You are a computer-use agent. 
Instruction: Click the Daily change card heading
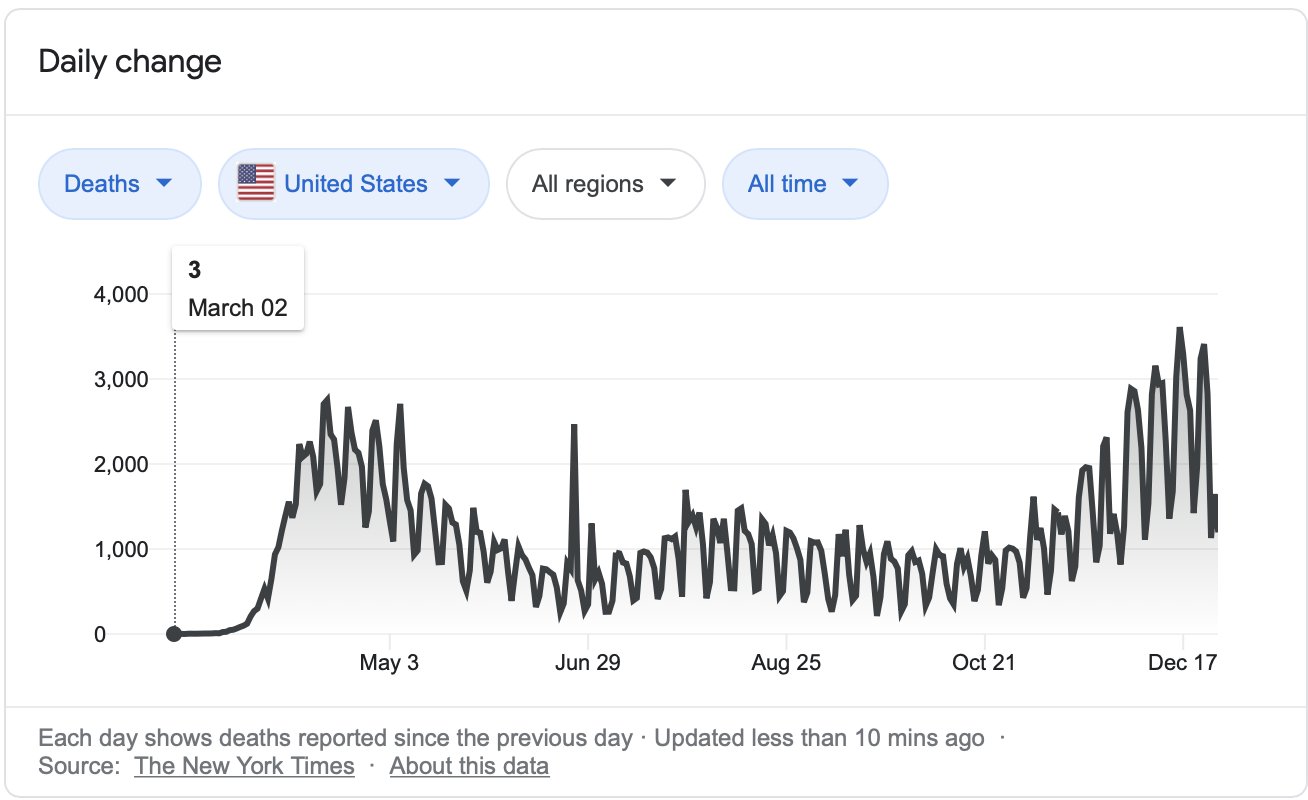click(x=130, y=62)
